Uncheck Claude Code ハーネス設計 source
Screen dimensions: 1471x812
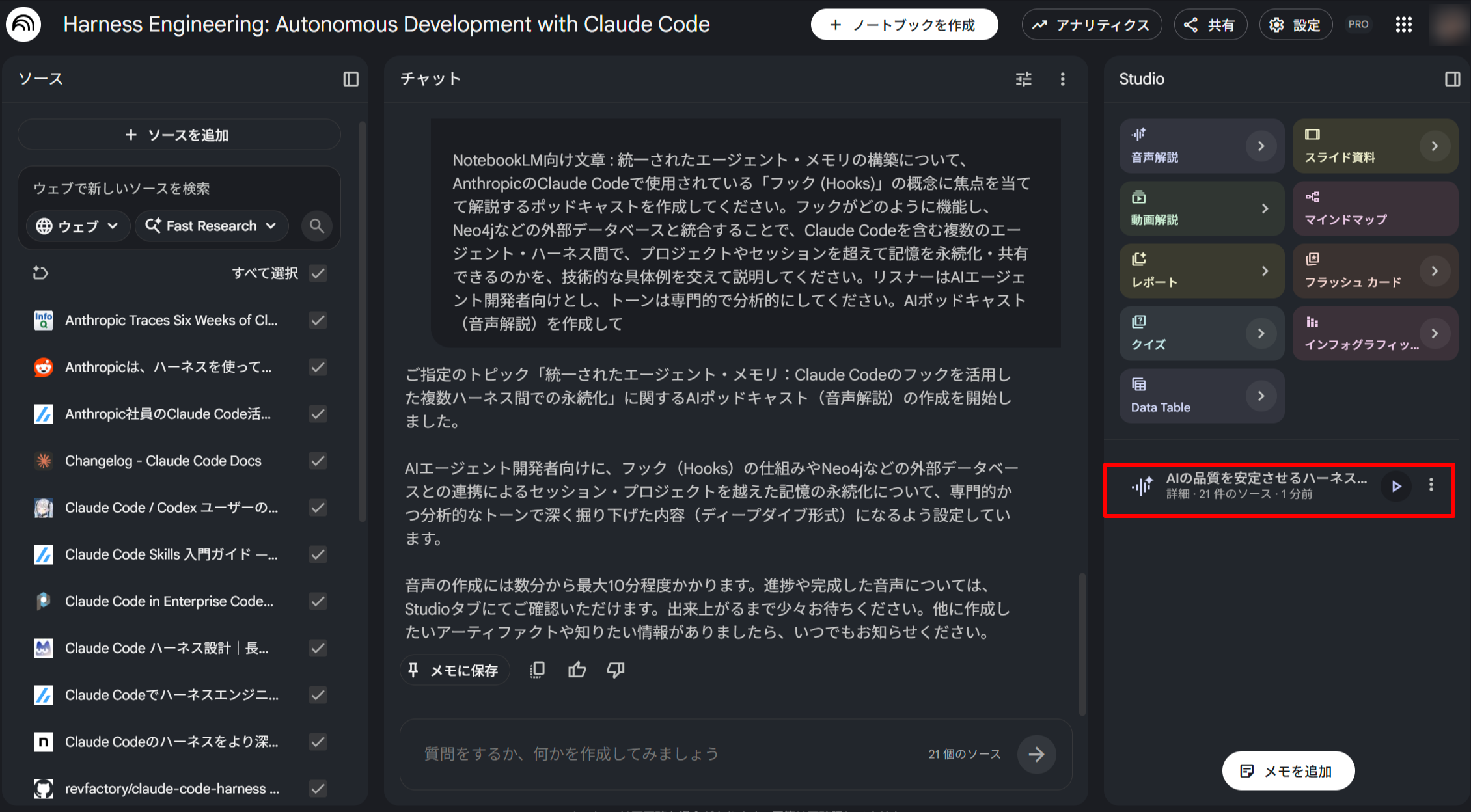(318, 648)
